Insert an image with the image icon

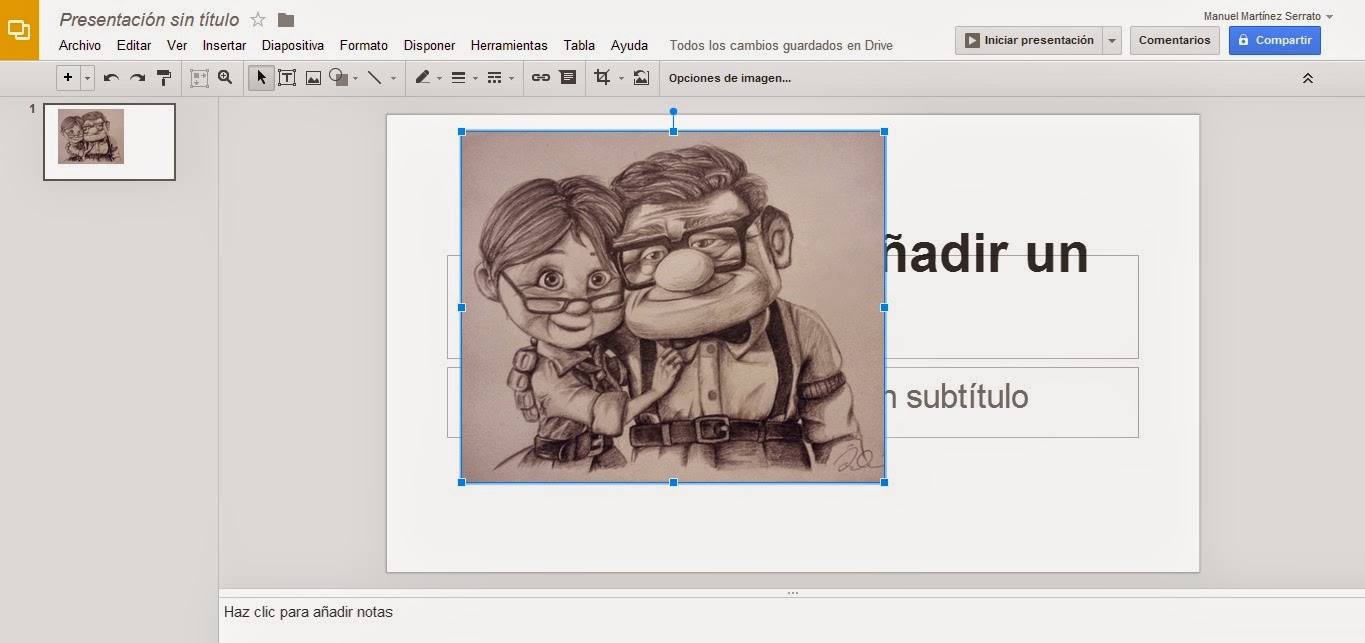coord(313,77)
